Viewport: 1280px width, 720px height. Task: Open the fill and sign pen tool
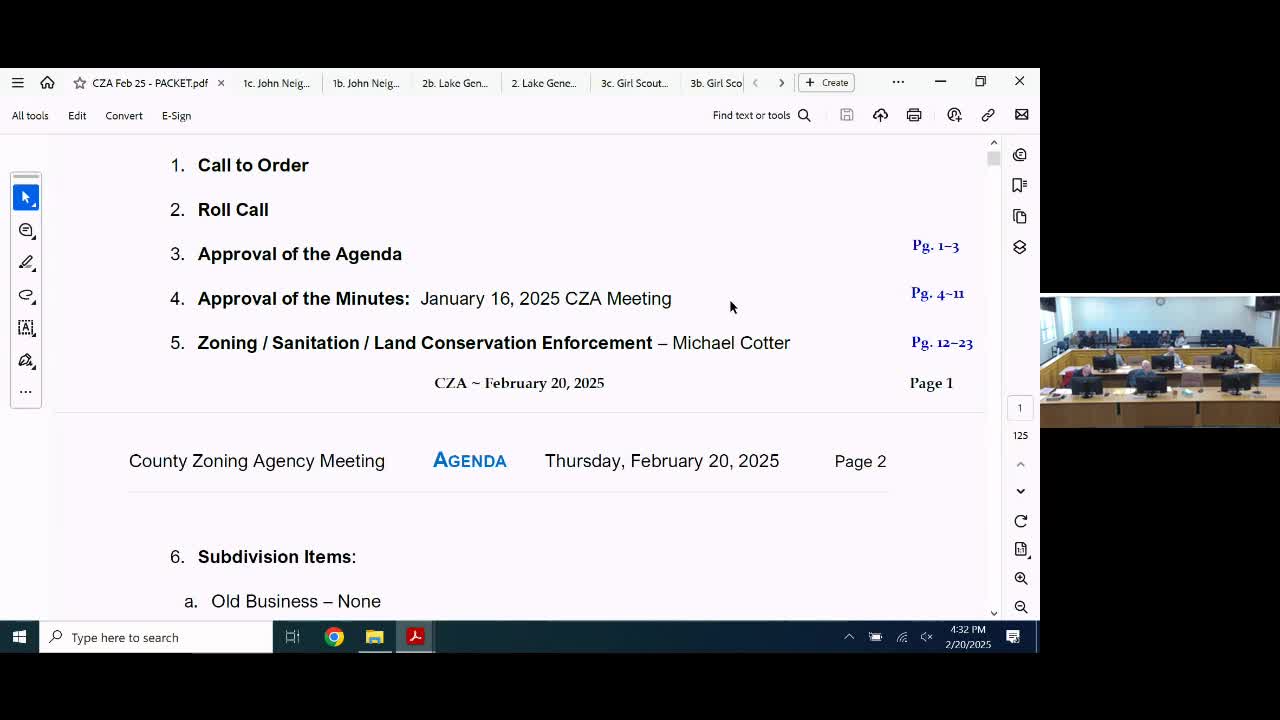tap(26, 360)
